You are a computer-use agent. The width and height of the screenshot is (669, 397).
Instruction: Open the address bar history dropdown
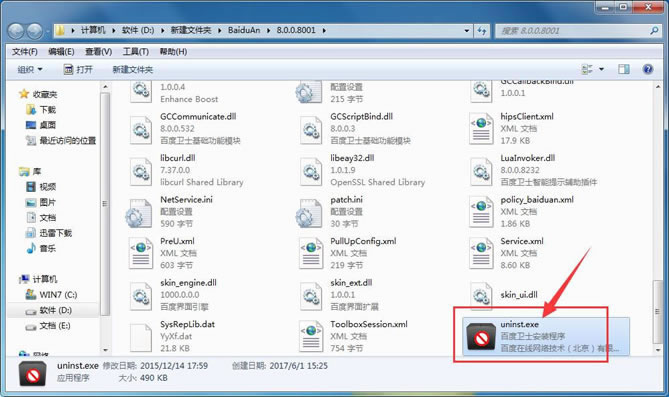(466, 31)
